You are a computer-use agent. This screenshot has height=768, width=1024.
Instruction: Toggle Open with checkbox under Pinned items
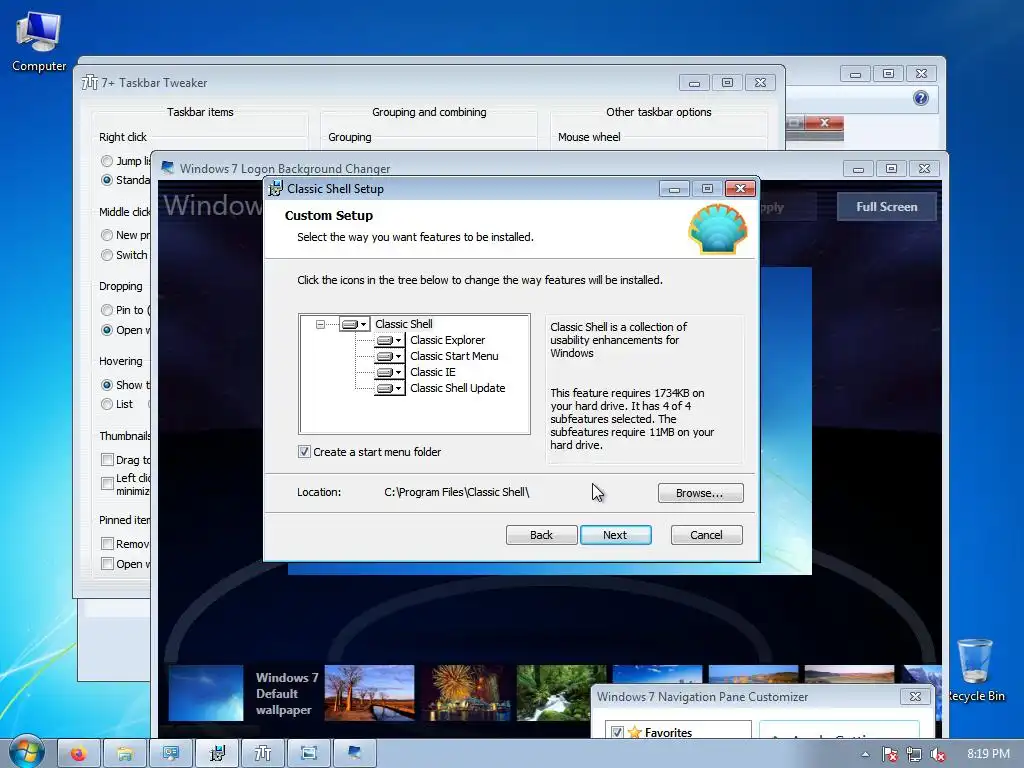(x=107, y=564)
